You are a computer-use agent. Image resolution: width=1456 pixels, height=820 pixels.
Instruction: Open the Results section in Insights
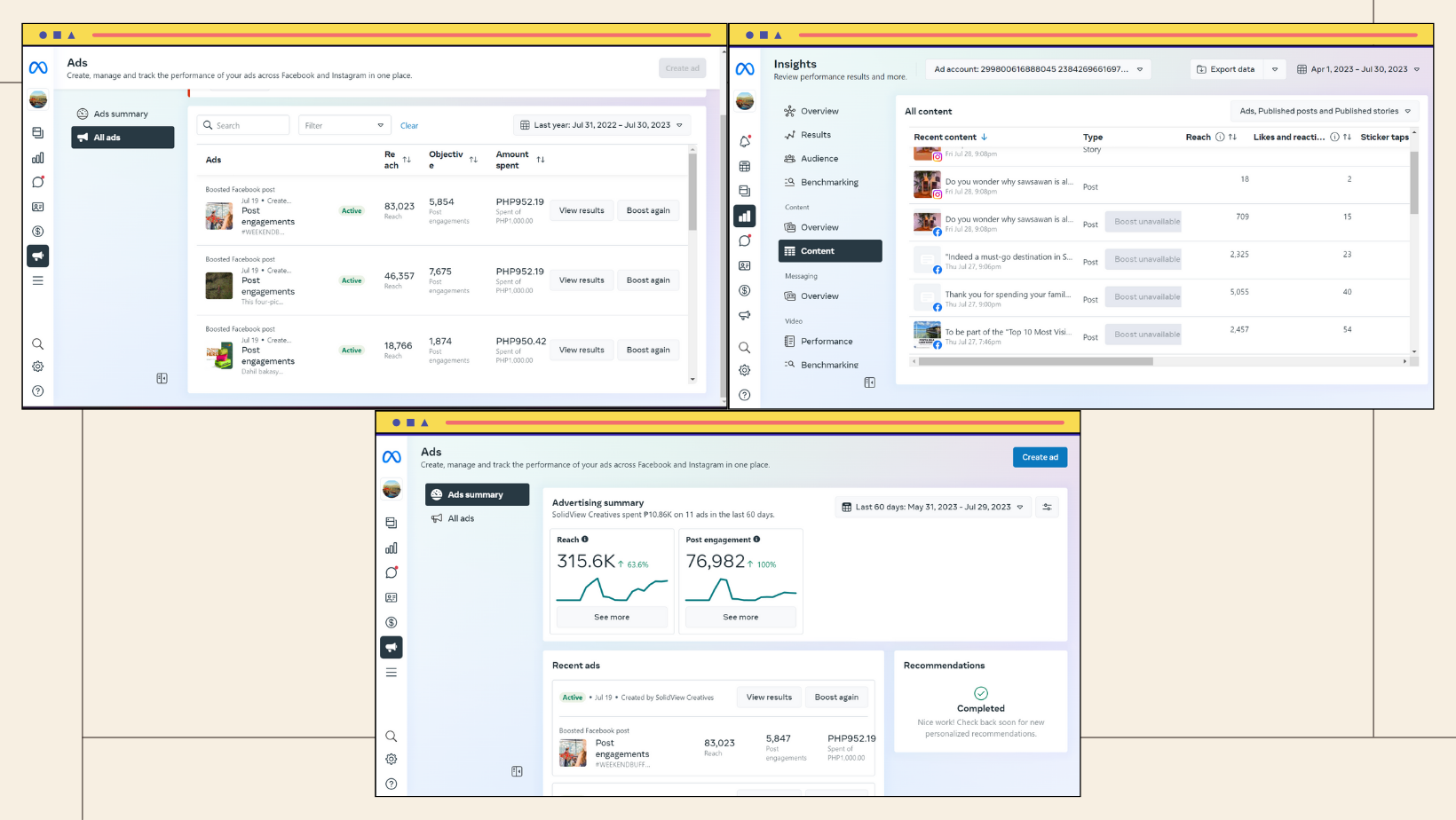click(x=816, y=135)
